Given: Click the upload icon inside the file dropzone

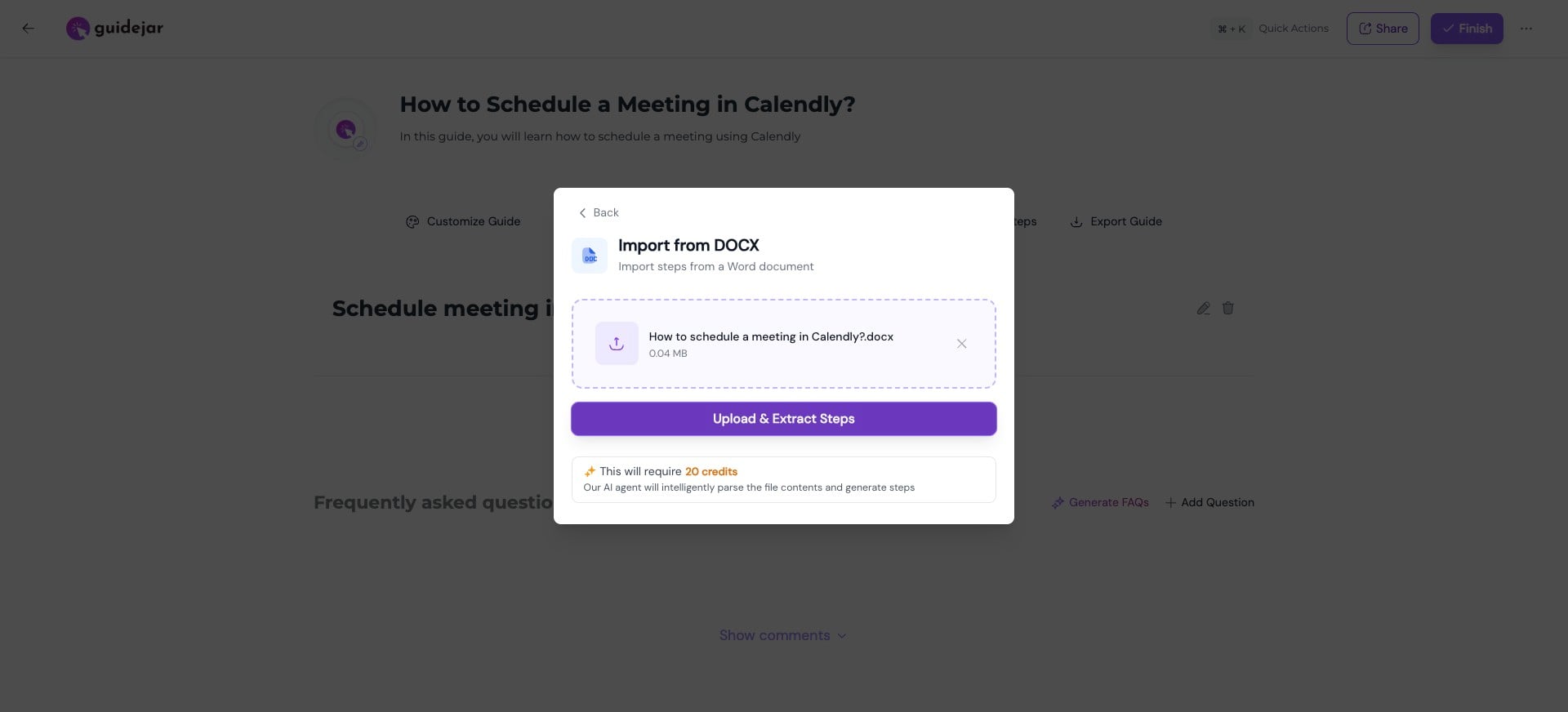Looking at the screenshot, I should 617,343.
